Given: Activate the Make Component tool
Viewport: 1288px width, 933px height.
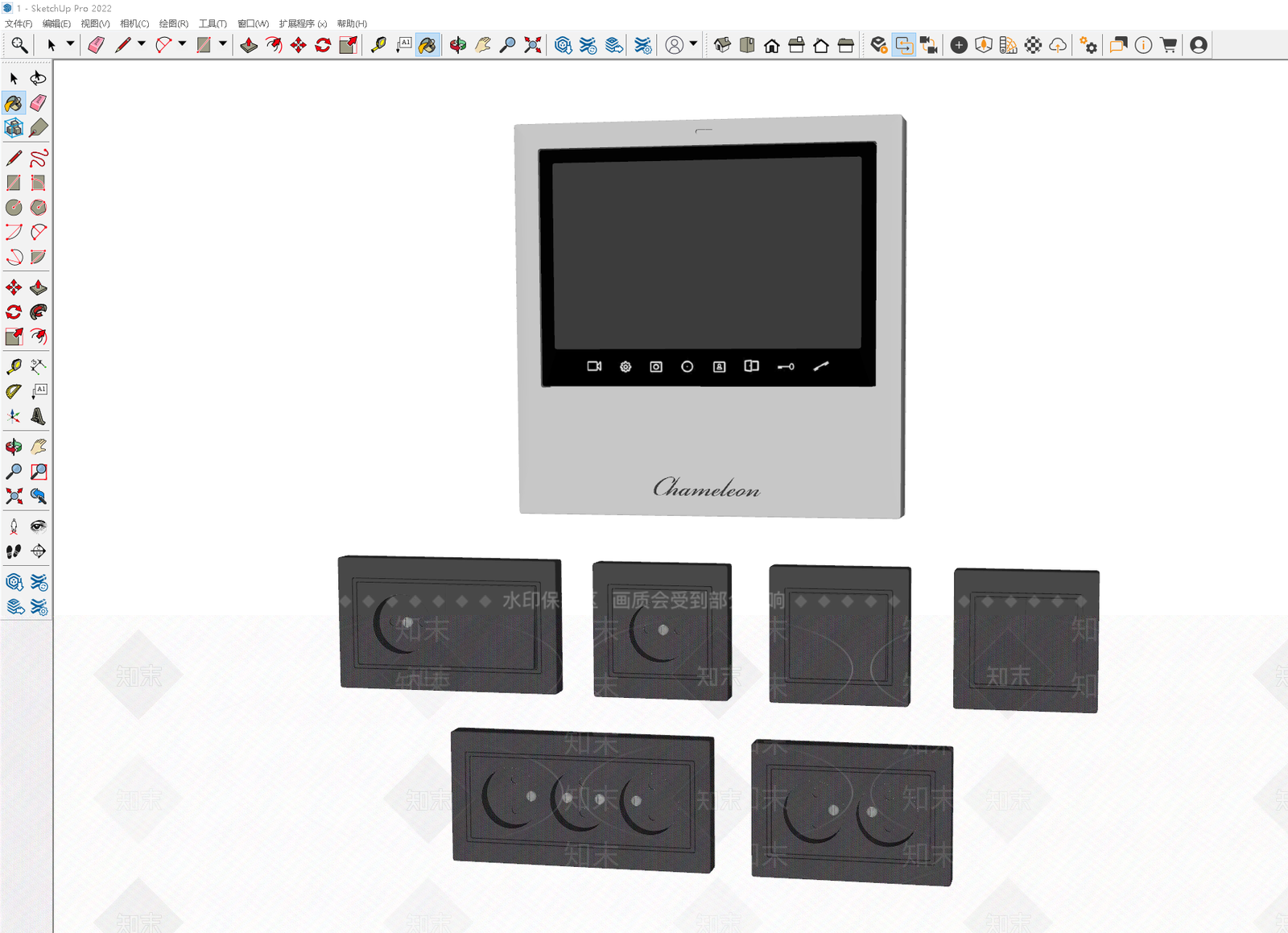Looking at the screenshot, I should click(x=14, y=128).
